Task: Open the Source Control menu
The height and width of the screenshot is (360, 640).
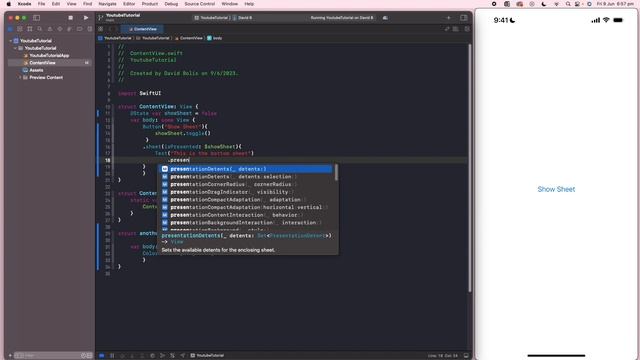Action: tap(200, 4)
